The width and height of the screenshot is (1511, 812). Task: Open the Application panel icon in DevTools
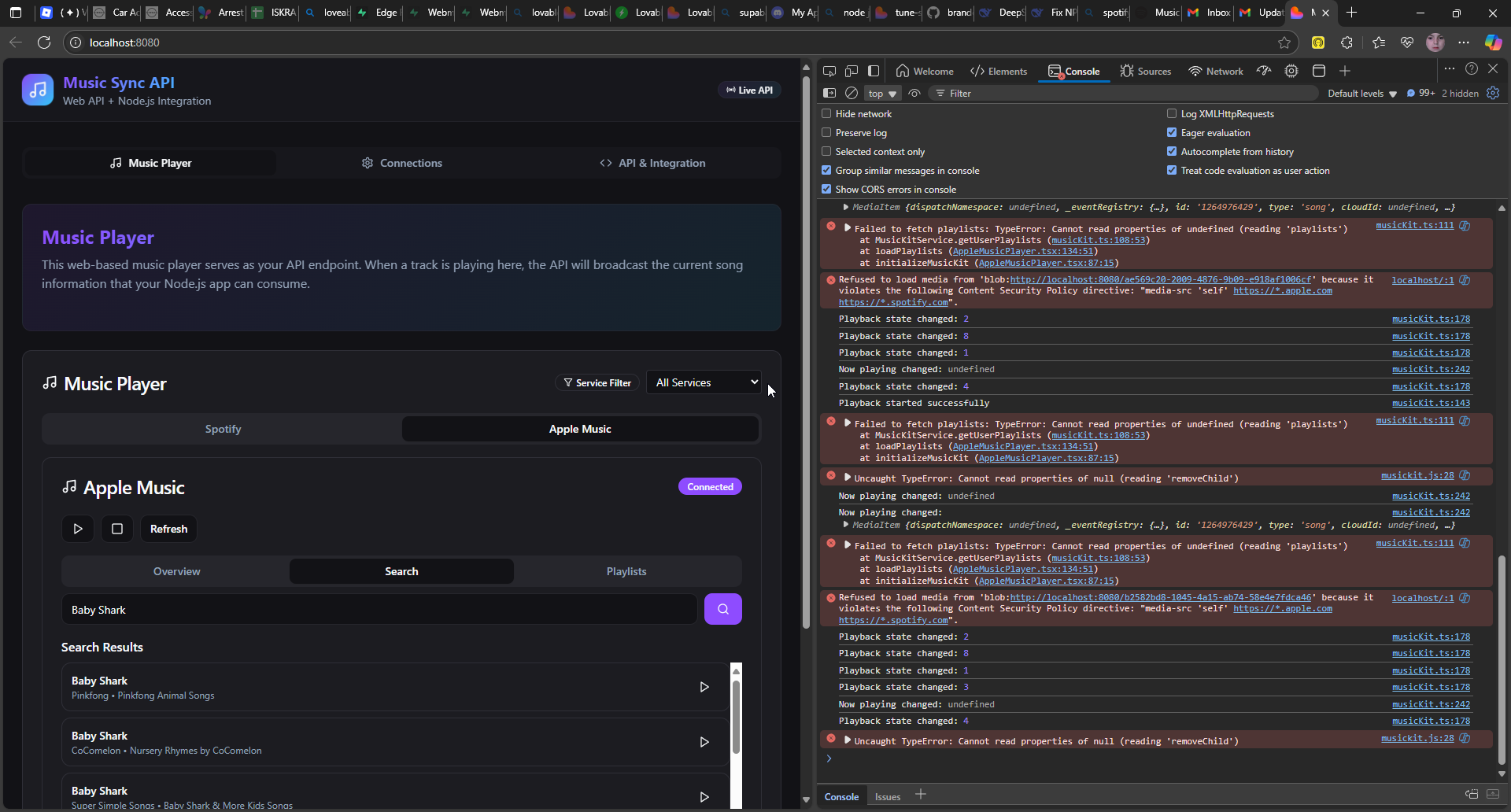point(1319,71)
